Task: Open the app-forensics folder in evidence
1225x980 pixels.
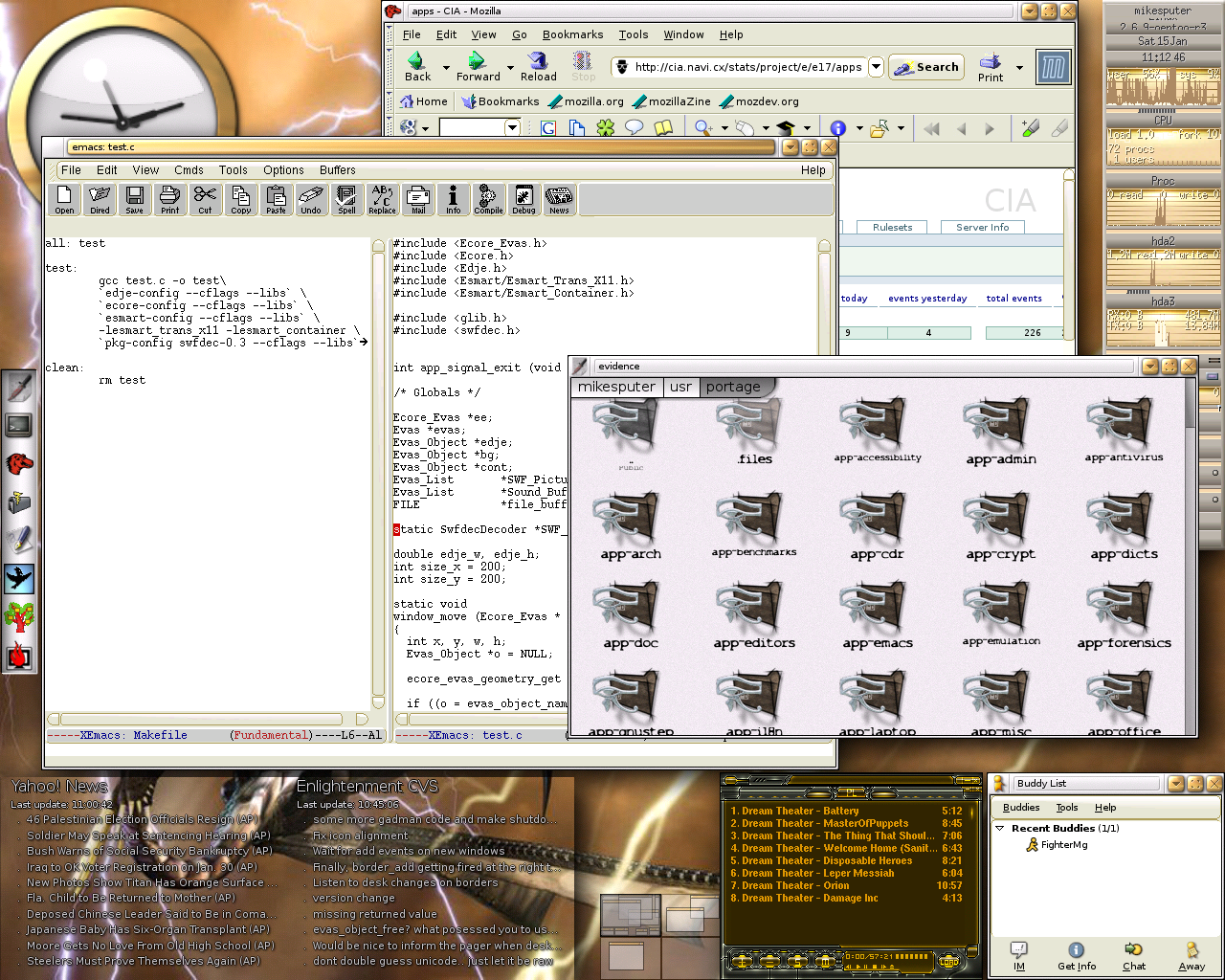Action: [x=1124, y=615]
